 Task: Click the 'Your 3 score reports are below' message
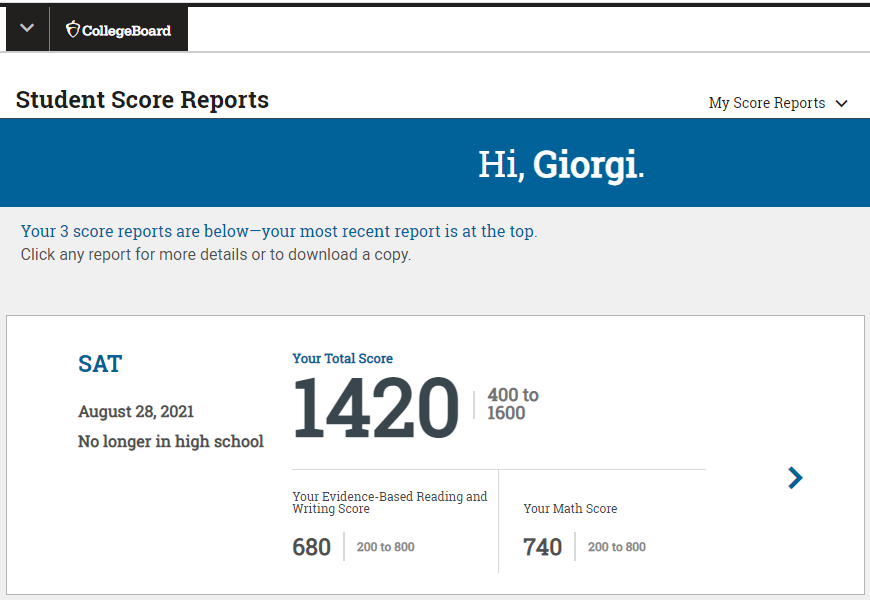pyautogui.click(x=278, y=231)
